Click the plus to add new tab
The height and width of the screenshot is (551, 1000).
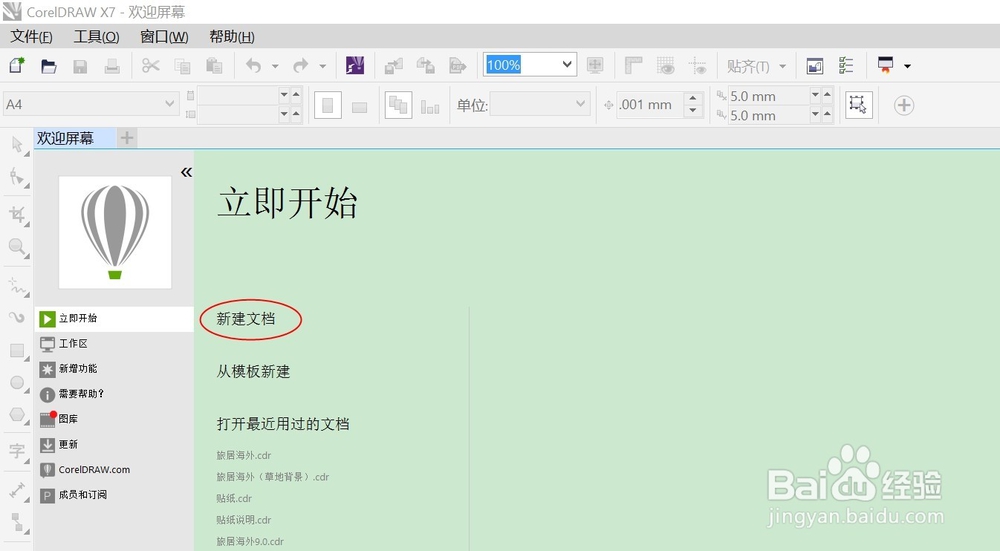tap(127, 138)
